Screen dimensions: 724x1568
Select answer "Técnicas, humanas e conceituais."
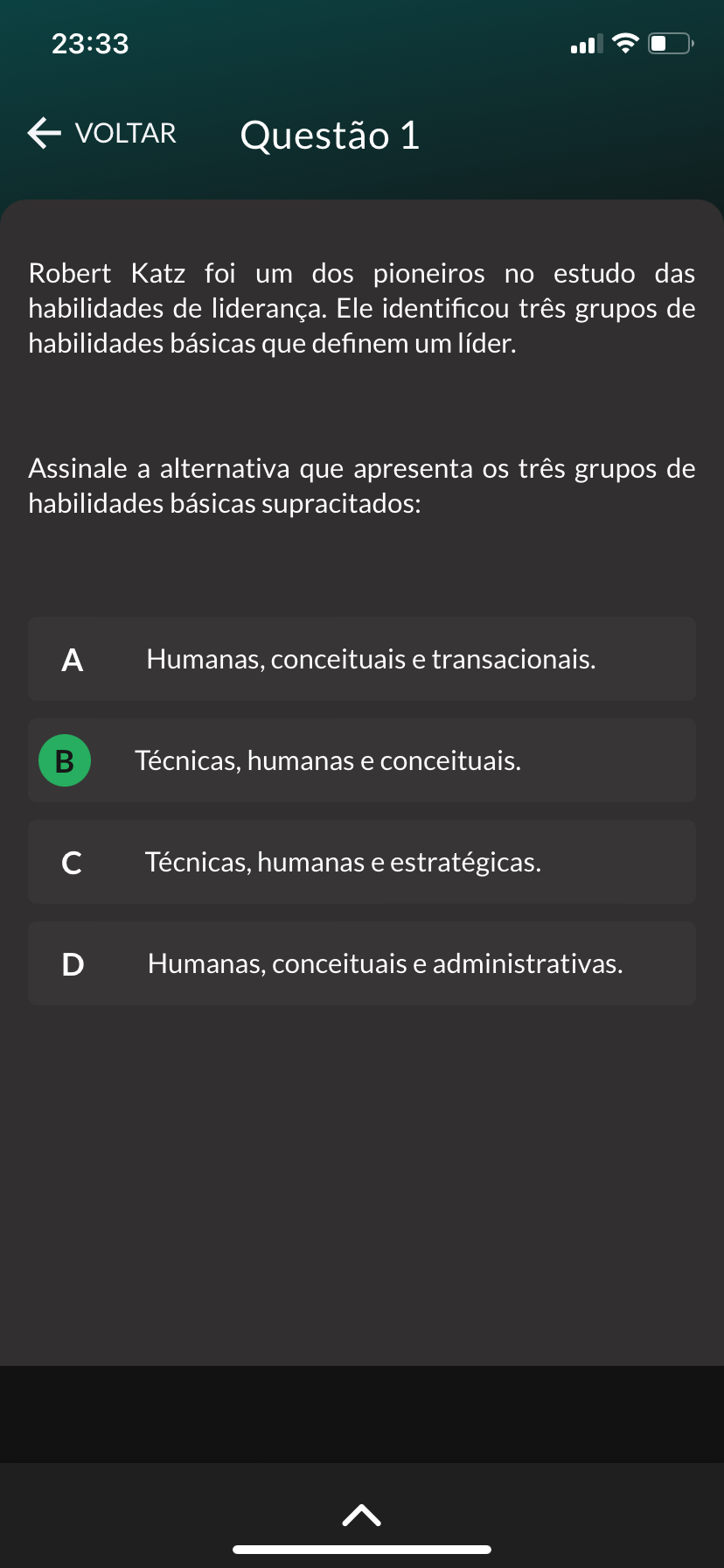[362, 760]
